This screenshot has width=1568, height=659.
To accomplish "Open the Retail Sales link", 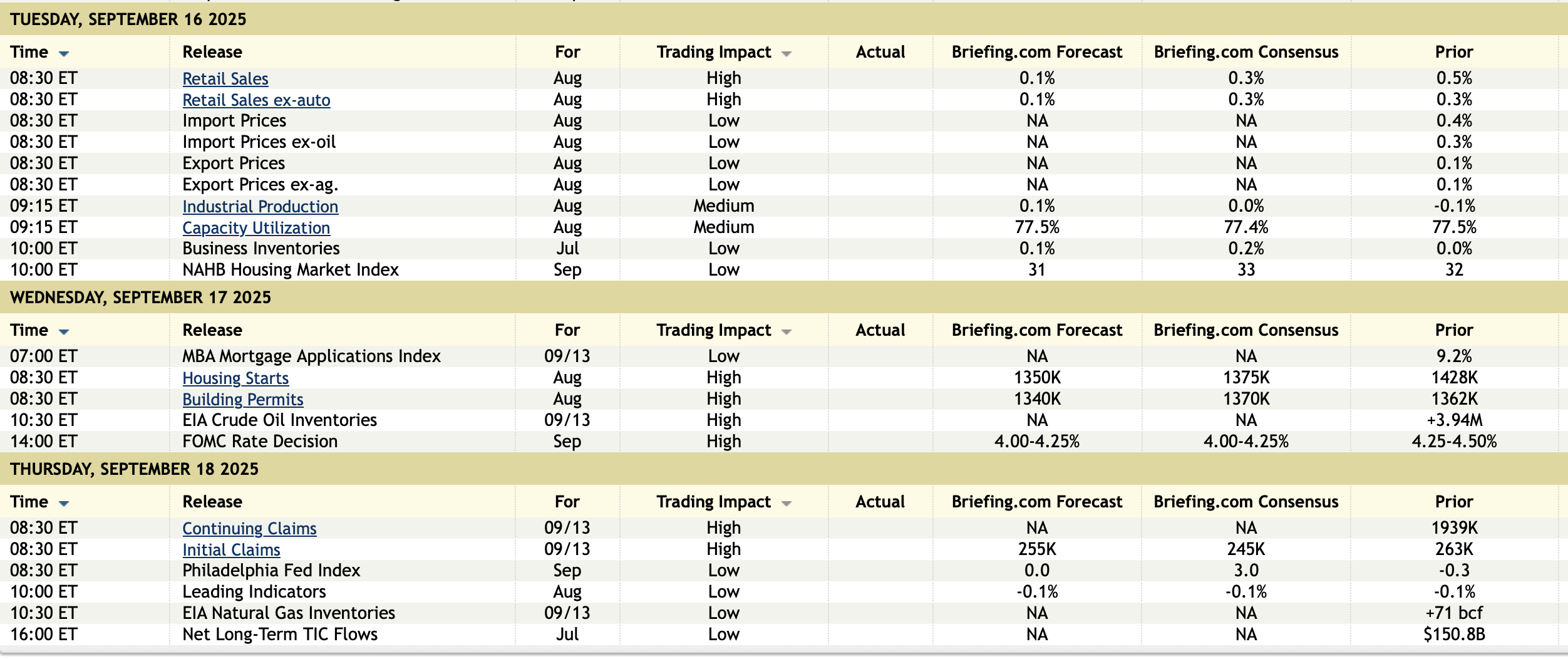I will click(x=225, y=79).
